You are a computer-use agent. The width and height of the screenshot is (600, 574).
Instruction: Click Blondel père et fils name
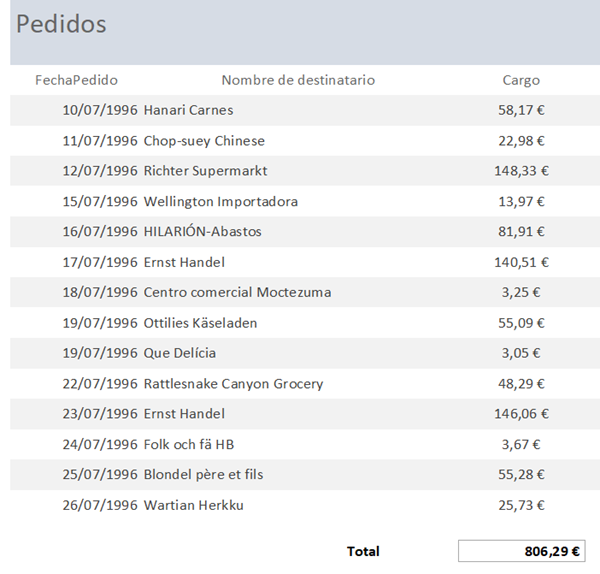click(203, 474)
